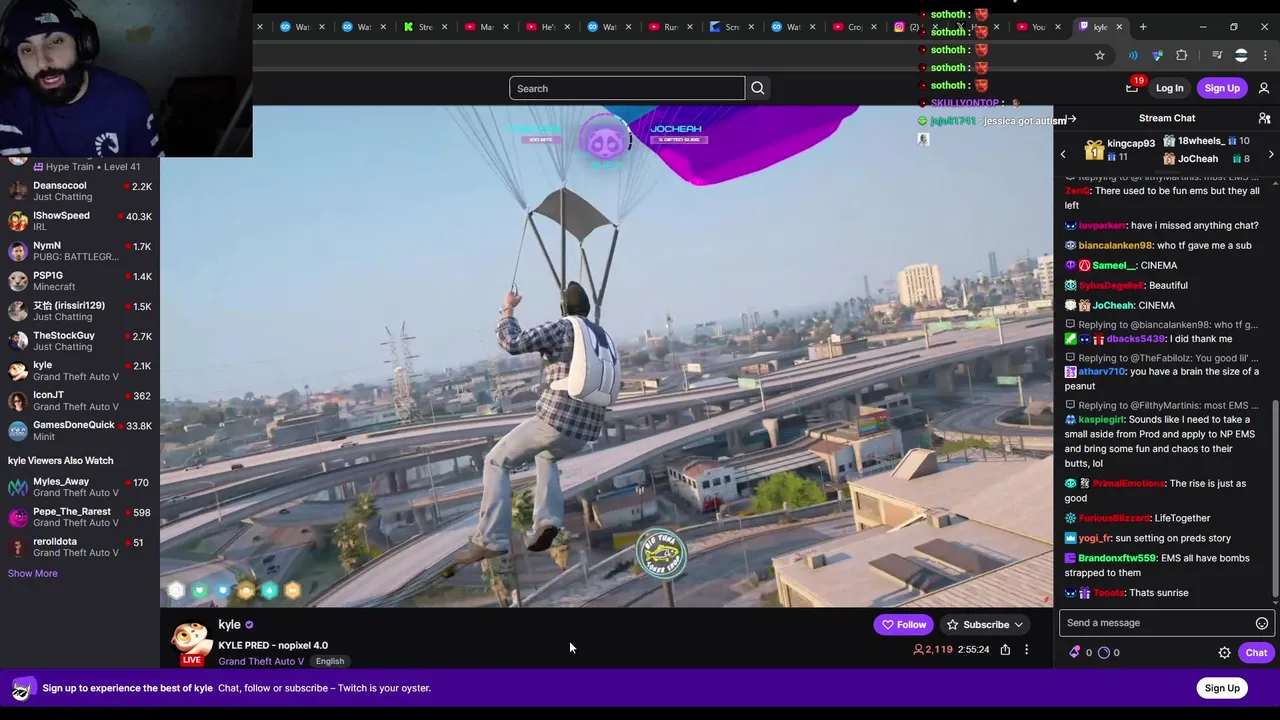Send message with the Chat button
This screenshot has width=1280, height=720.
[1256, 652]
